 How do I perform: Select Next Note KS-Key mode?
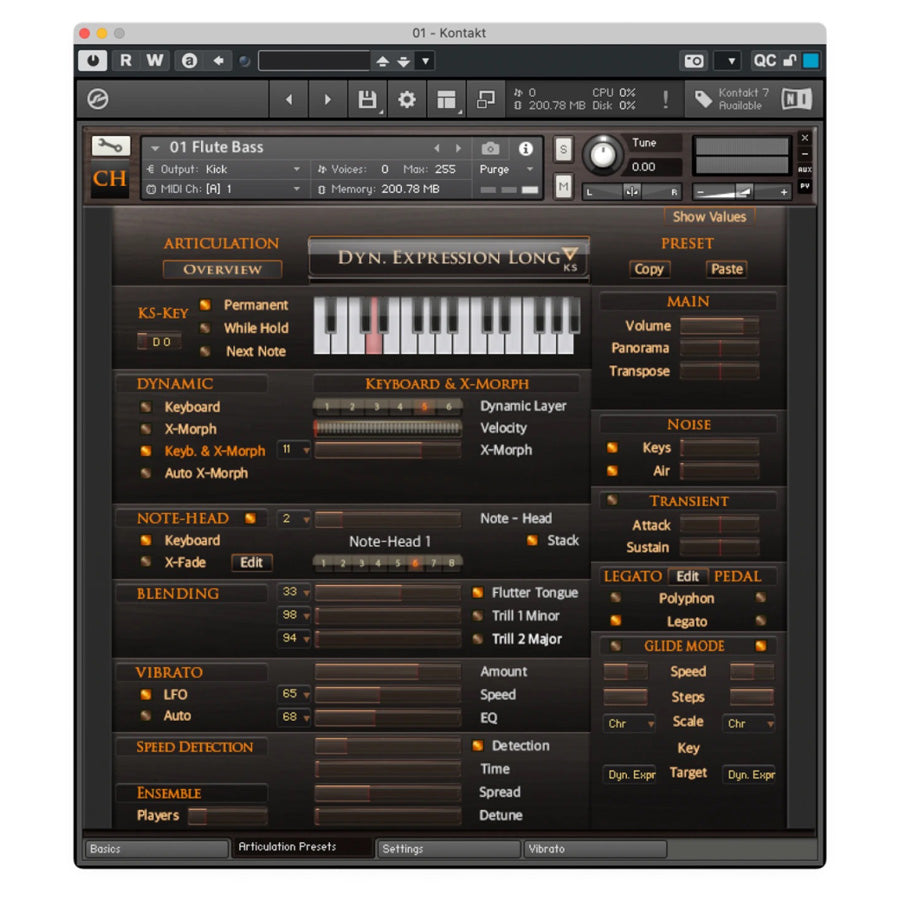coord(205,351)
